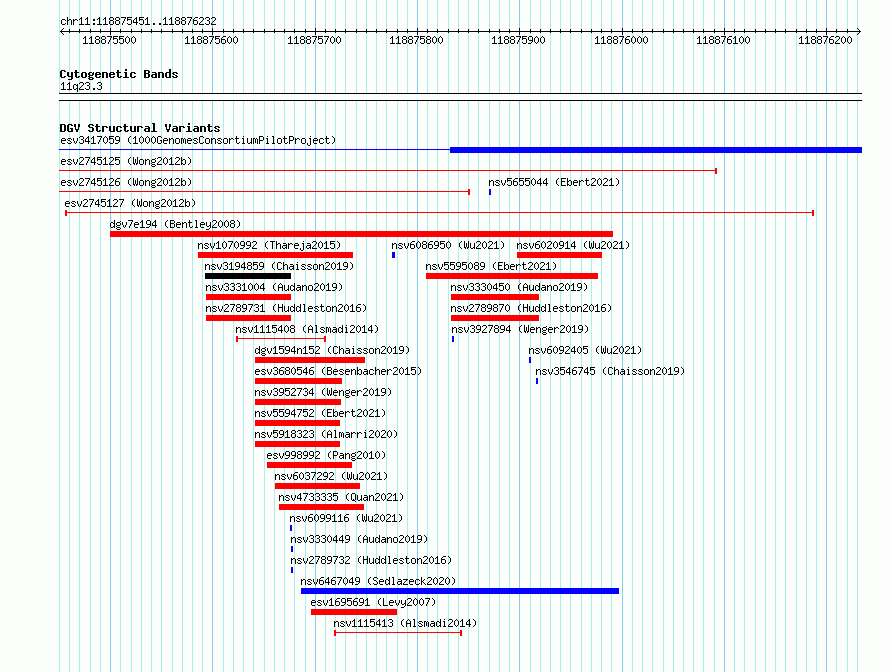Screen dimensions: 890x672
Task: Click esv998992 (Pang2010) label
Action: [326, 455]
